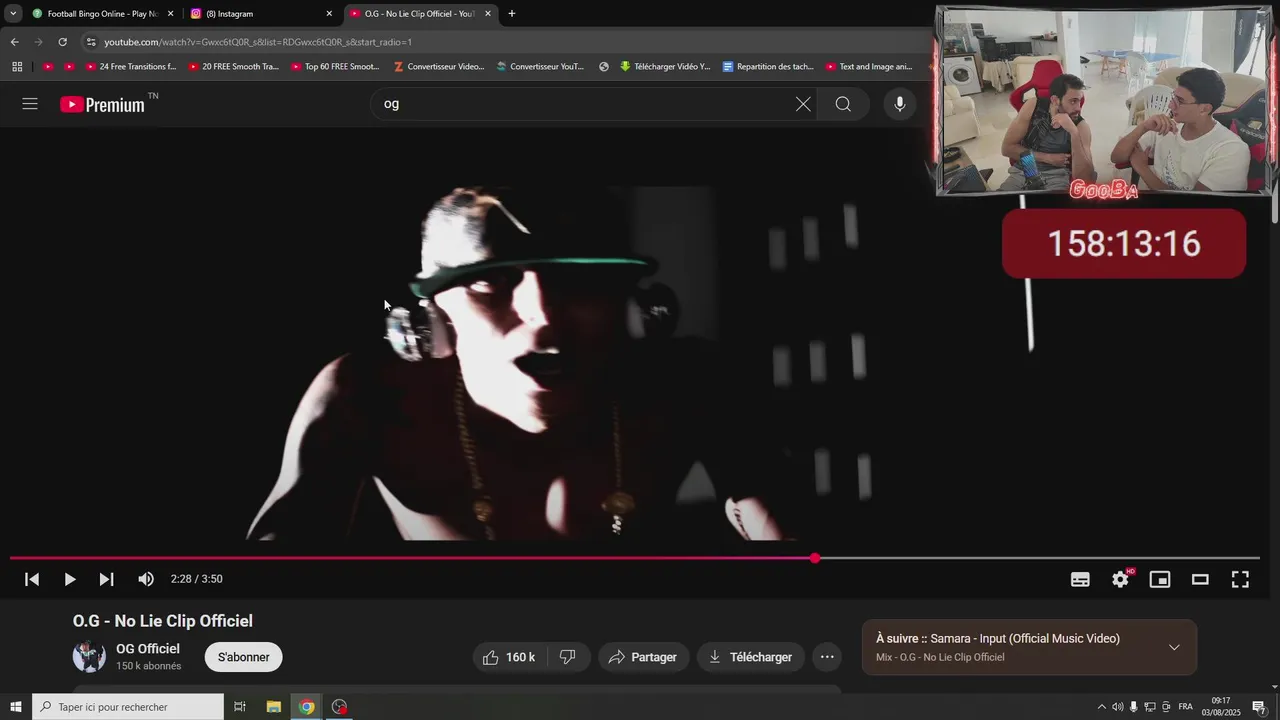Click the address bar URL
Viewport: 1280px width, 720px height.
pos(258,42)
